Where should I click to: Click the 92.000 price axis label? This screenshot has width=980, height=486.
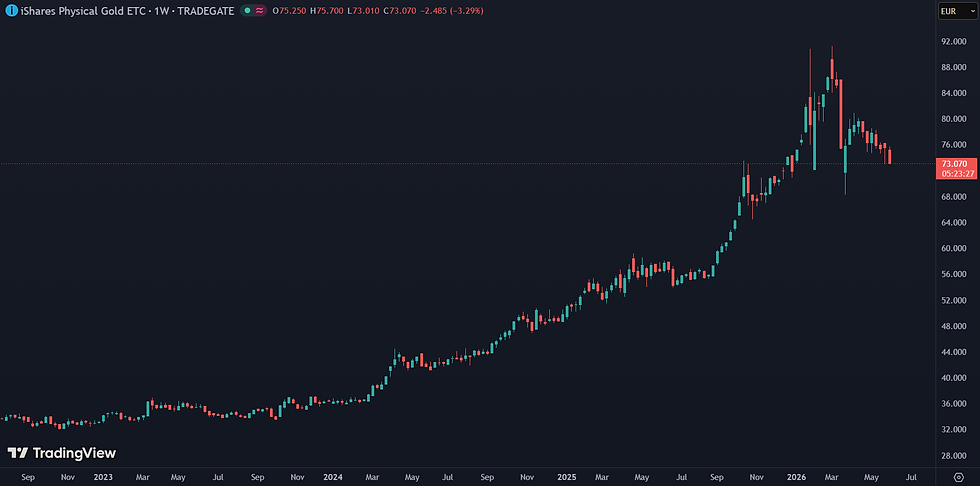tap(954, 41)
